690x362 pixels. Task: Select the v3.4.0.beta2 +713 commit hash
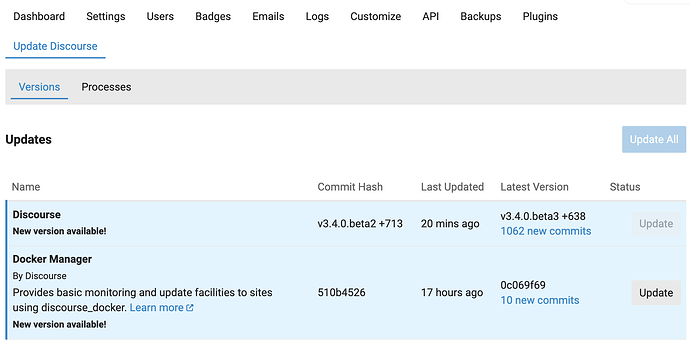point(360,223)
